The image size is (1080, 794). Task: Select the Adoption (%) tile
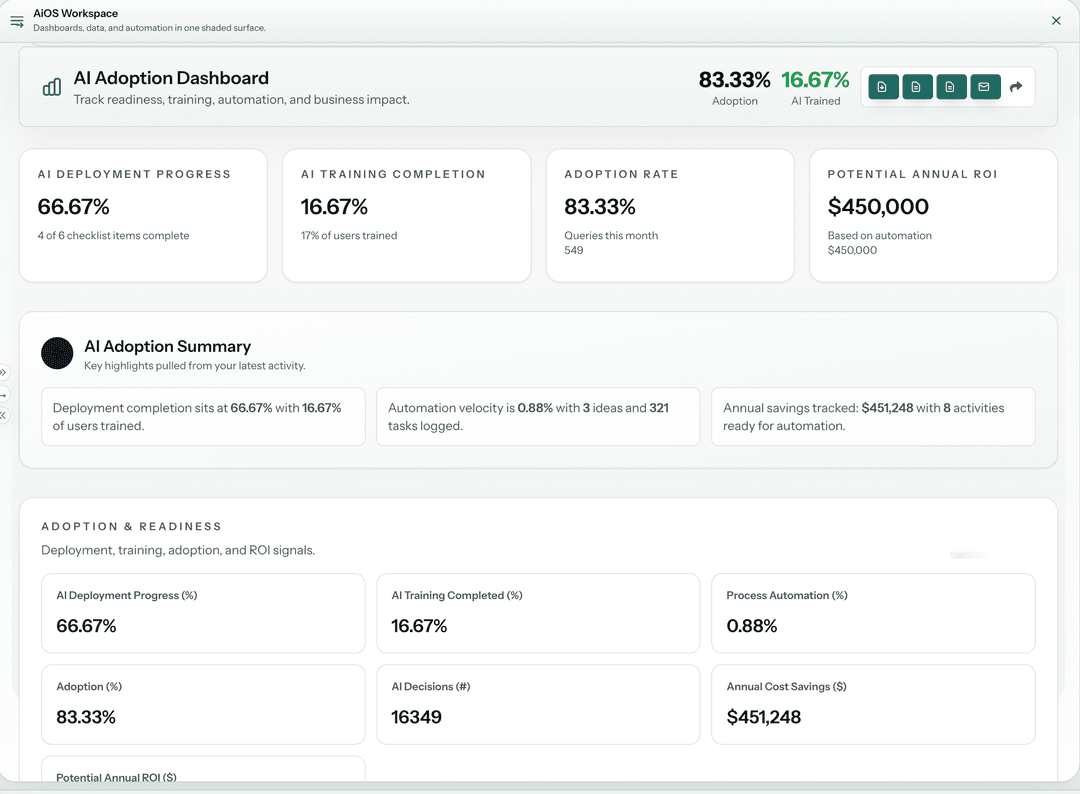pos(203,704)
